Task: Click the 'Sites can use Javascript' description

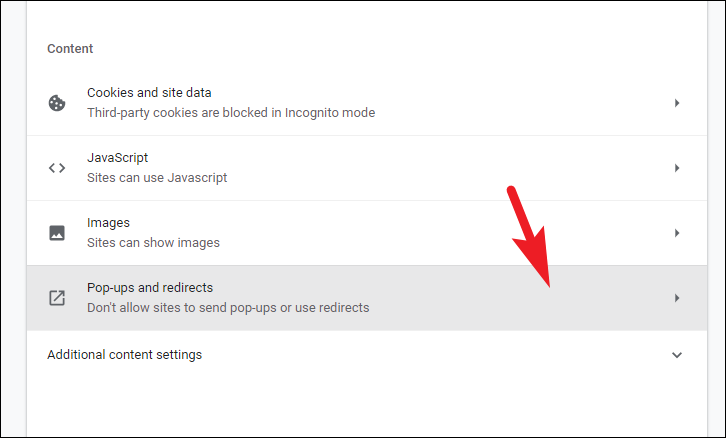Action: [x=157, y=178]
